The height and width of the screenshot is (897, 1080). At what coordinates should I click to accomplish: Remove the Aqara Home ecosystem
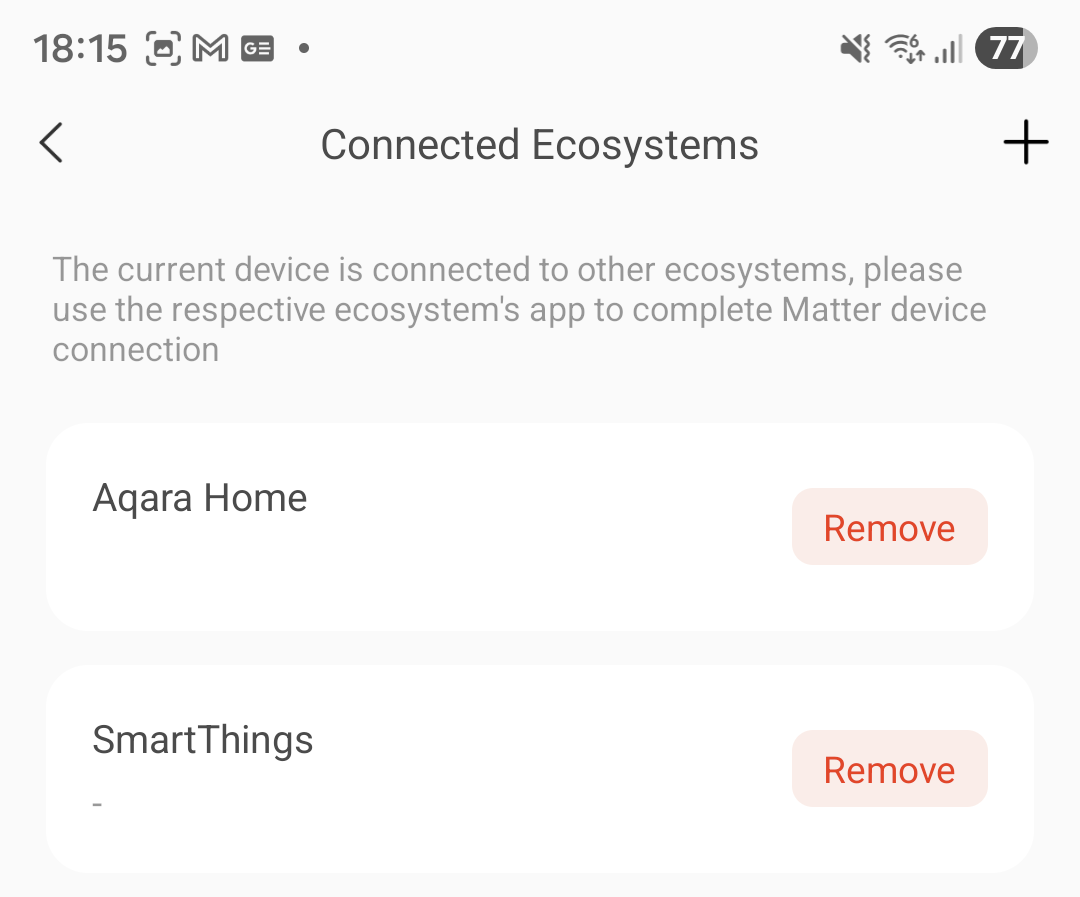(889, 527)
